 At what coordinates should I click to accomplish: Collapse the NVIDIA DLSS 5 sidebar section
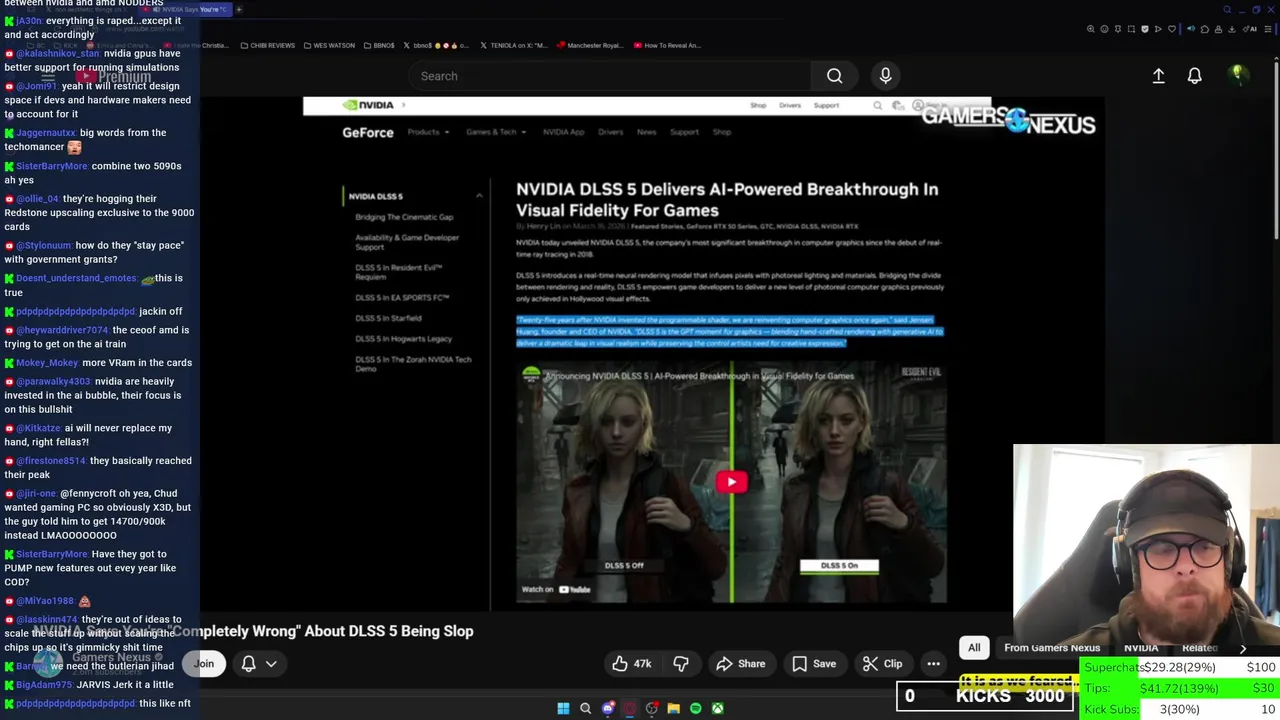pyautogui.click(x=479, y=196)
